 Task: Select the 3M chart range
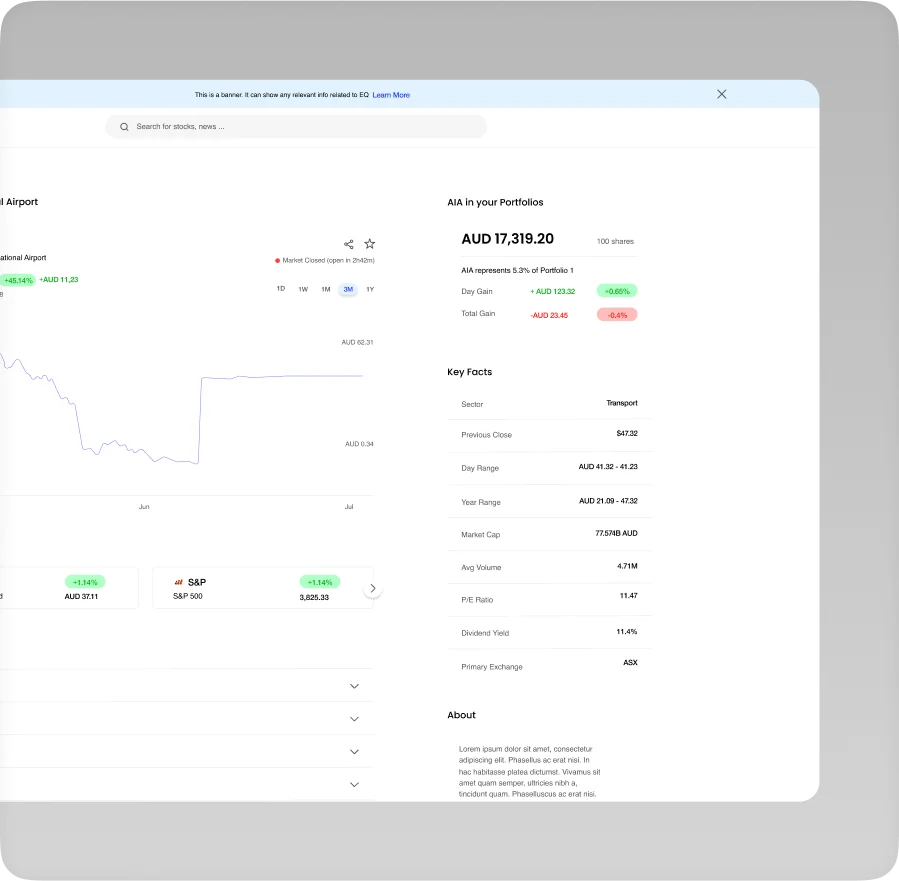coord(348,289)
